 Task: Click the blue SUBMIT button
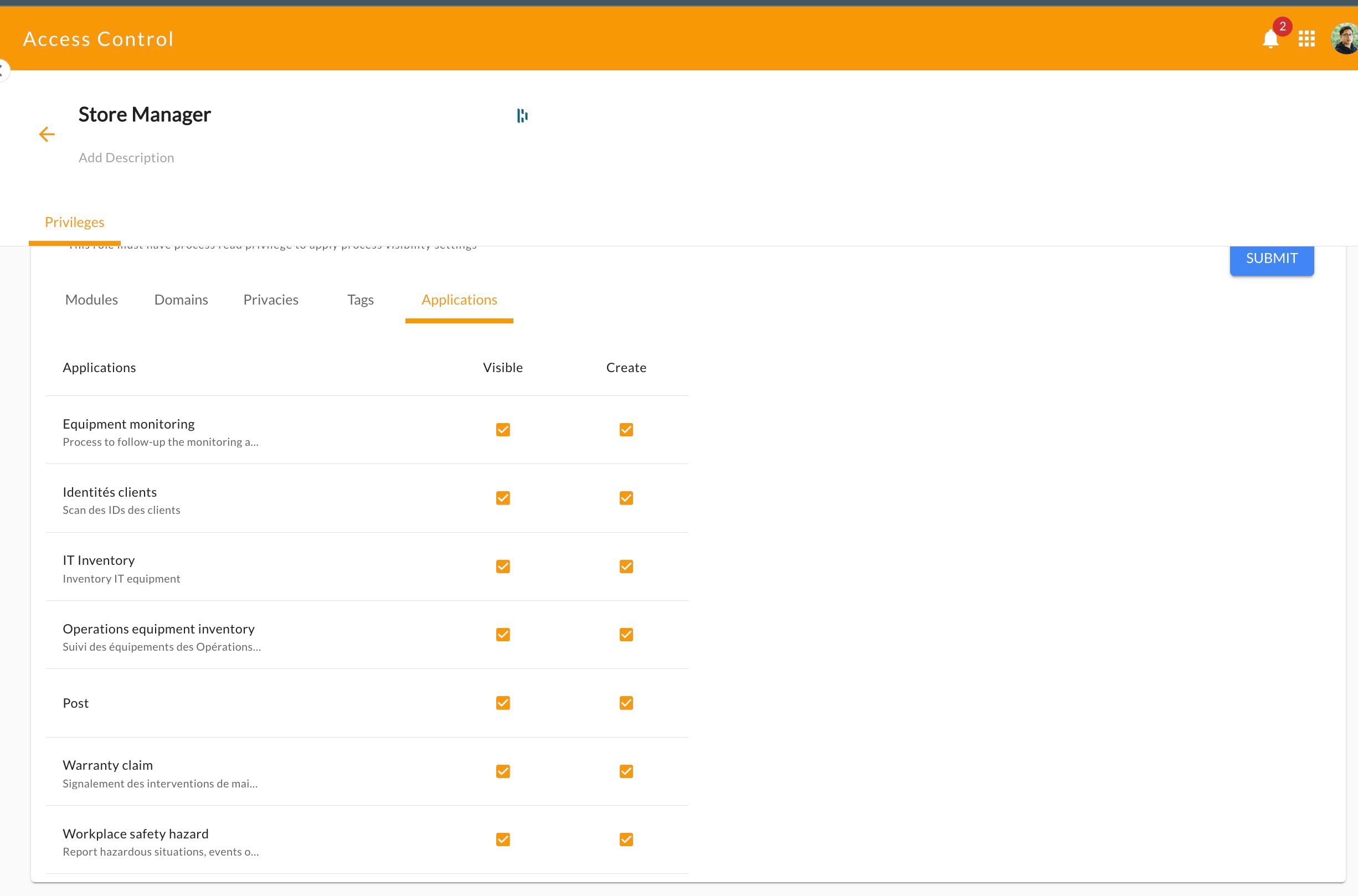point(1272,260)
